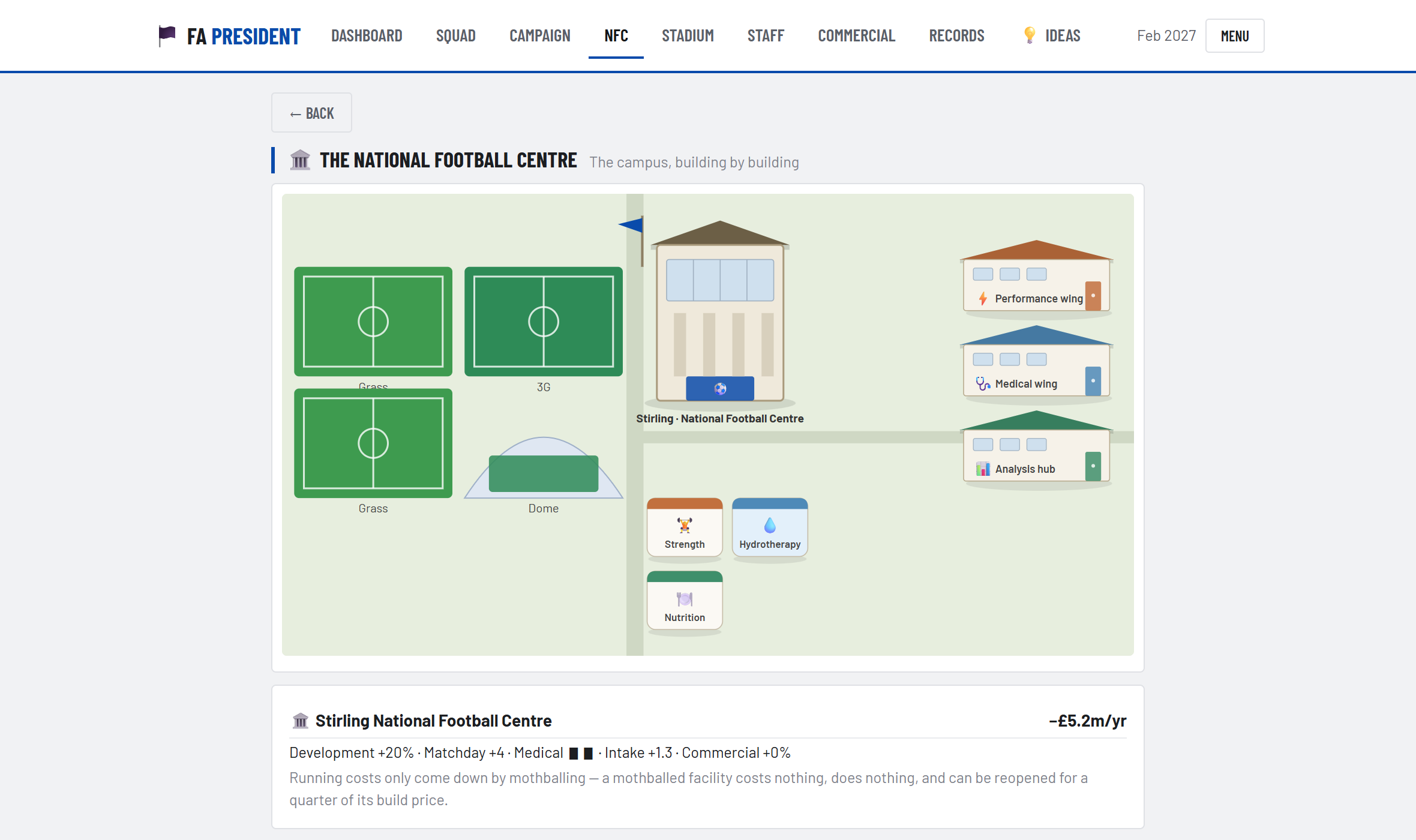View the Records tab
Image resolution: width=1416 pixels, height=840 pixels.
tap(956, 36)
